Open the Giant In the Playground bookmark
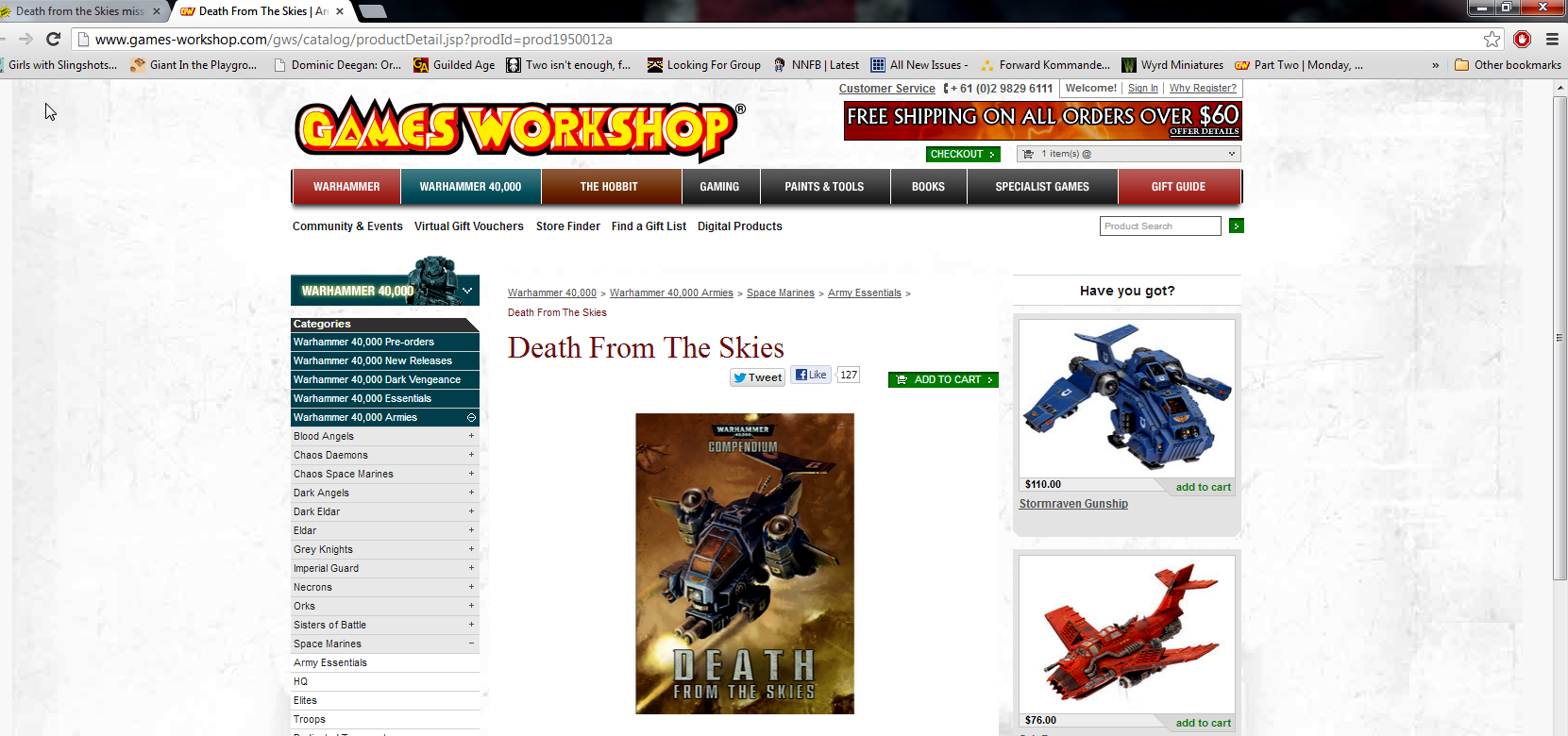The height and width of the screenshot is (736, 1568). [x=194, y=65]
